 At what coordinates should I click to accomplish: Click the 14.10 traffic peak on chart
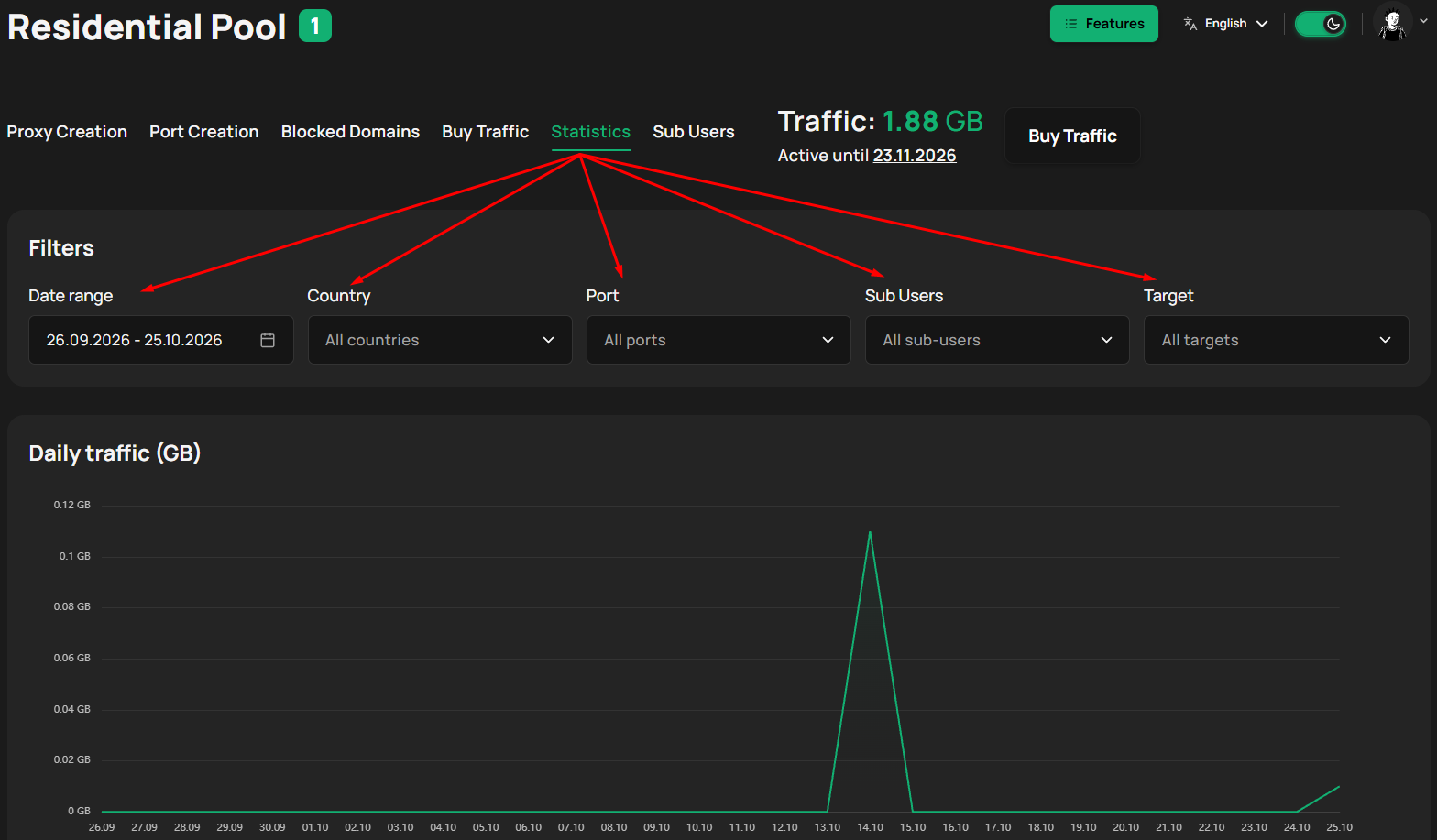(870, 532)
